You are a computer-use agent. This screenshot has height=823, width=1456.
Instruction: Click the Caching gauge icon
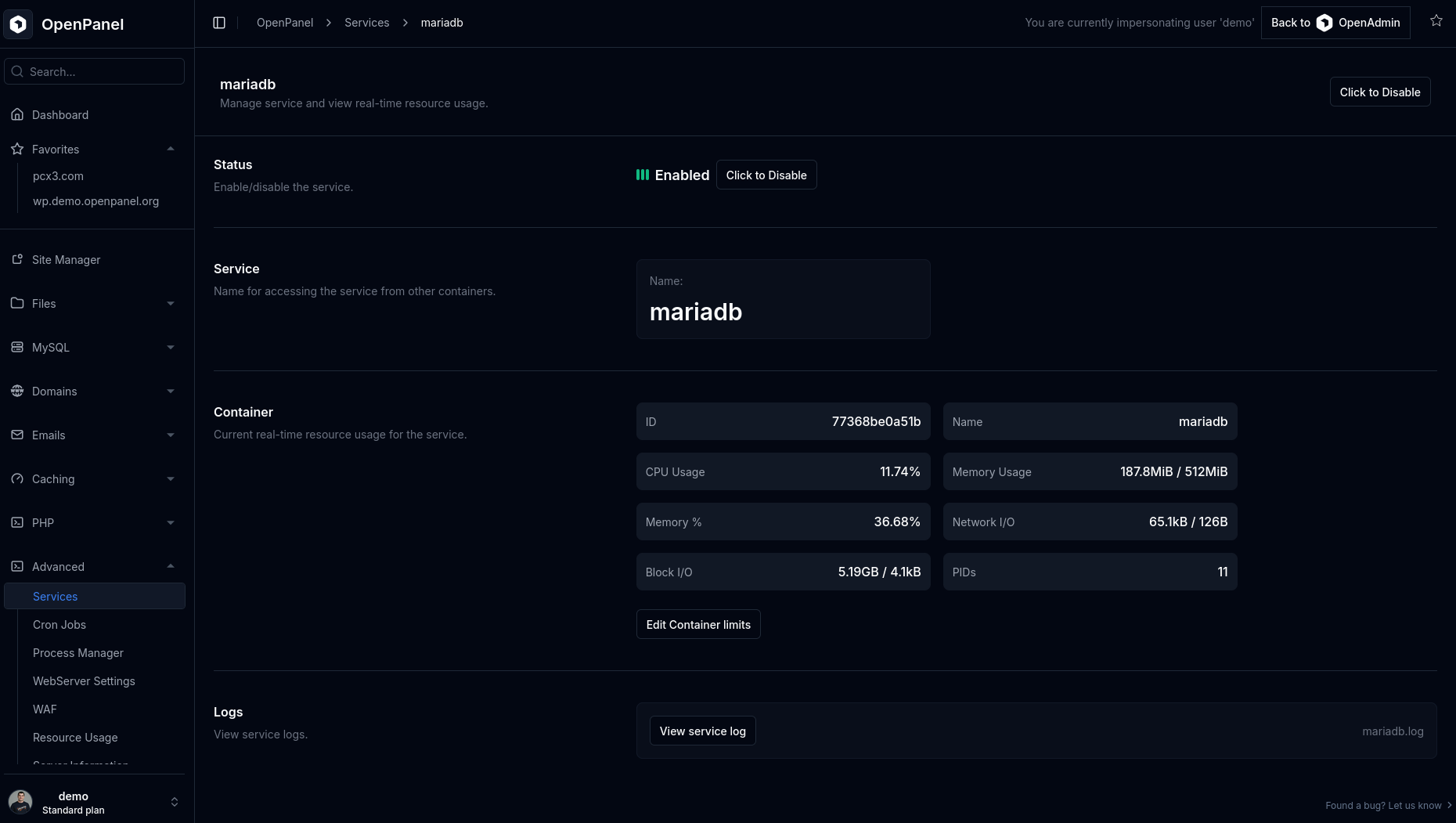click(x=17, y=478)
